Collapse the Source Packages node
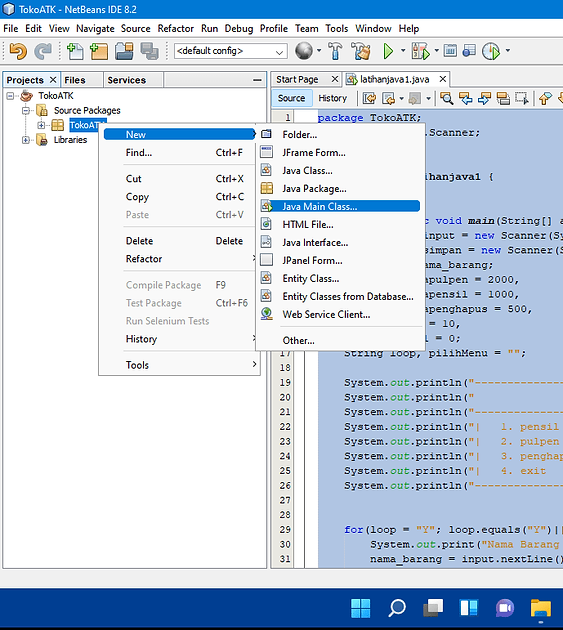This screenshot has width=563, height=630. click(x=26, y=110)
